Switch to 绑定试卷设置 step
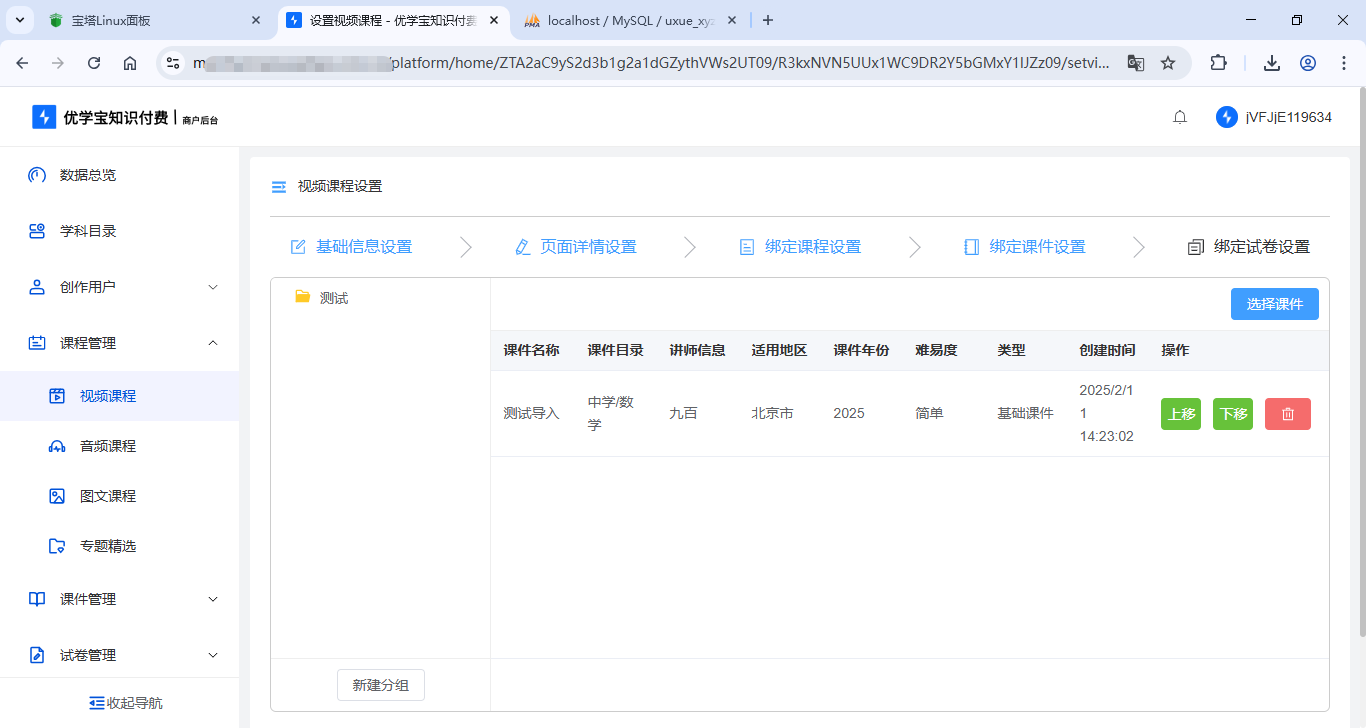This screenshot has height=728, width=1366. 1248,247
